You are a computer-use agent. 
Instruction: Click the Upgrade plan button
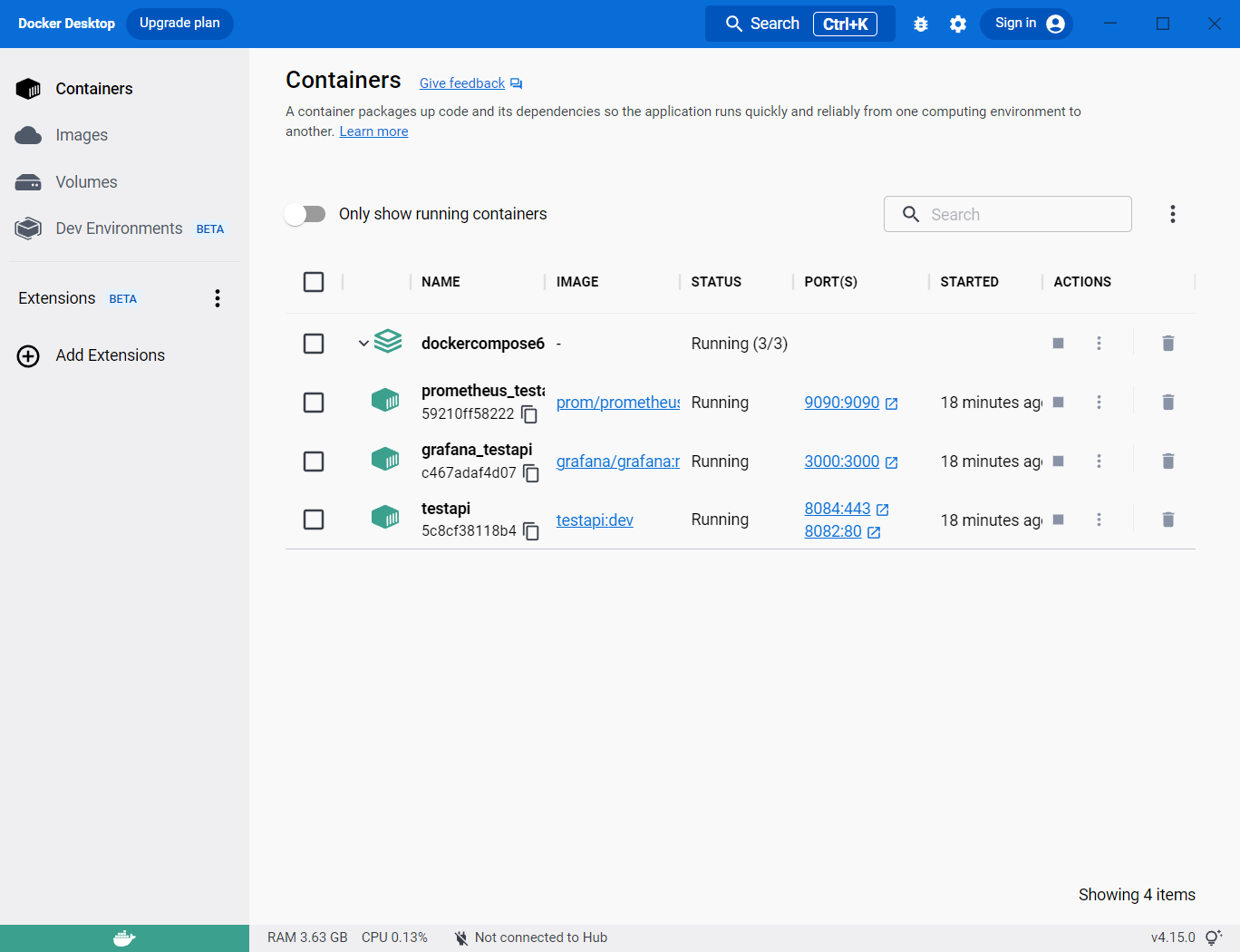[x=179, y=24]
